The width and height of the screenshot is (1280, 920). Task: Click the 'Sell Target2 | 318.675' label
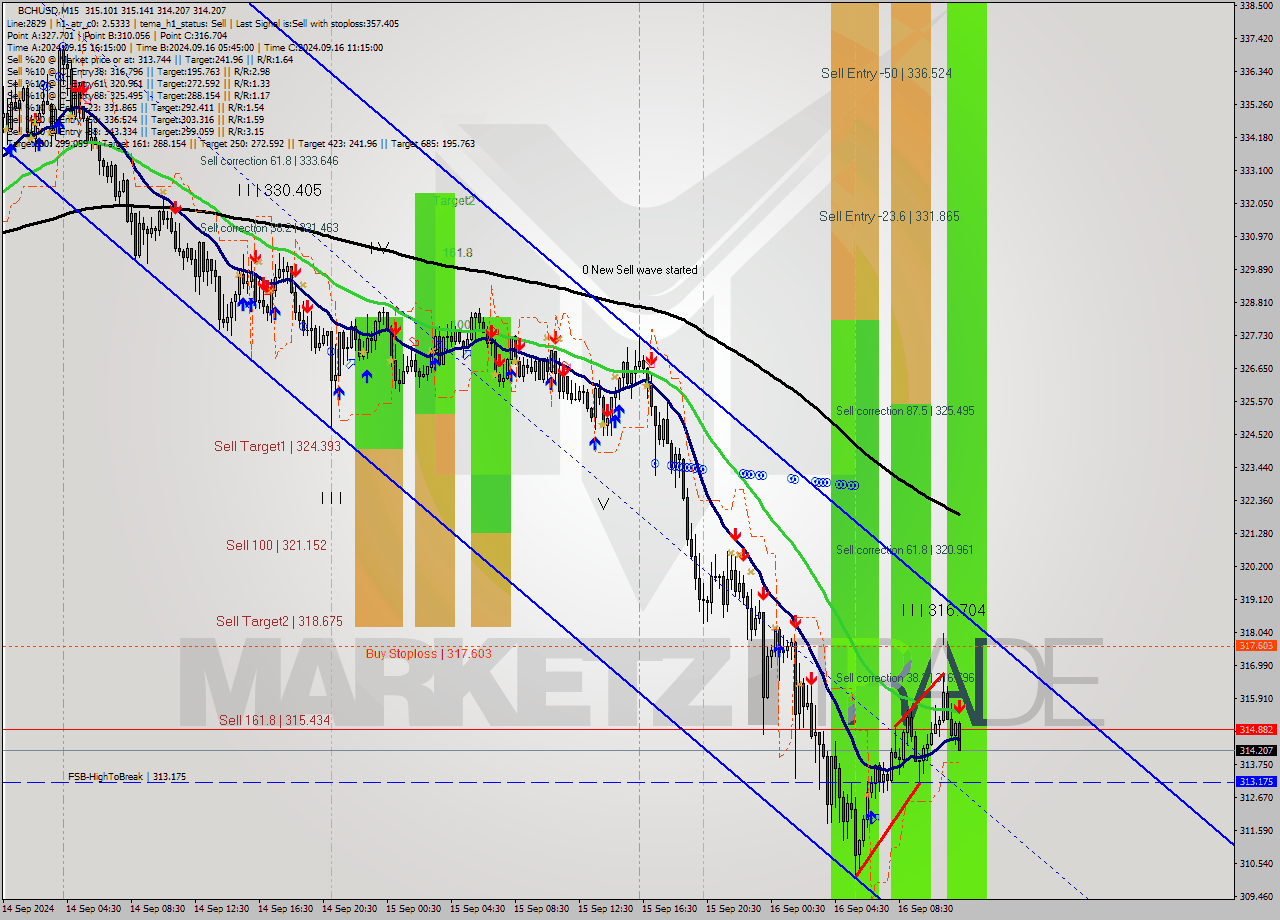point(279,621)
